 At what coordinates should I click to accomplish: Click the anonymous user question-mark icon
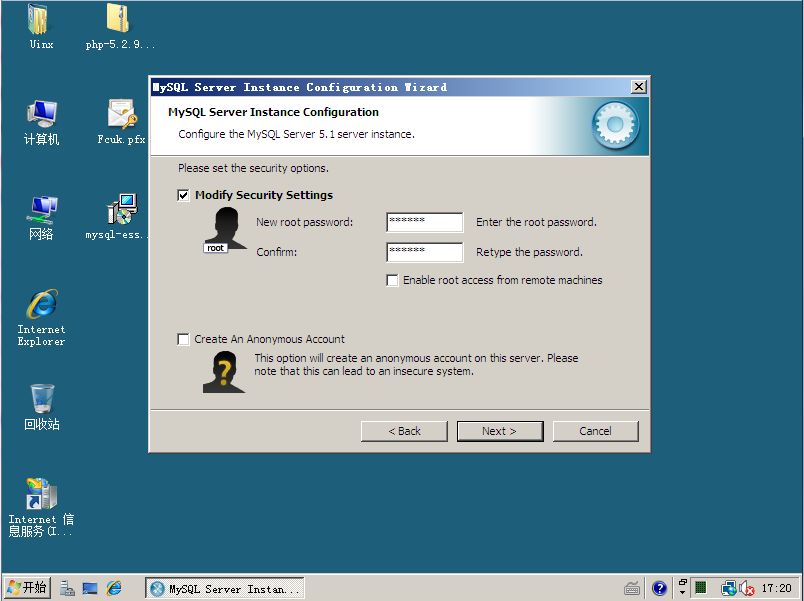pos(224,372)
